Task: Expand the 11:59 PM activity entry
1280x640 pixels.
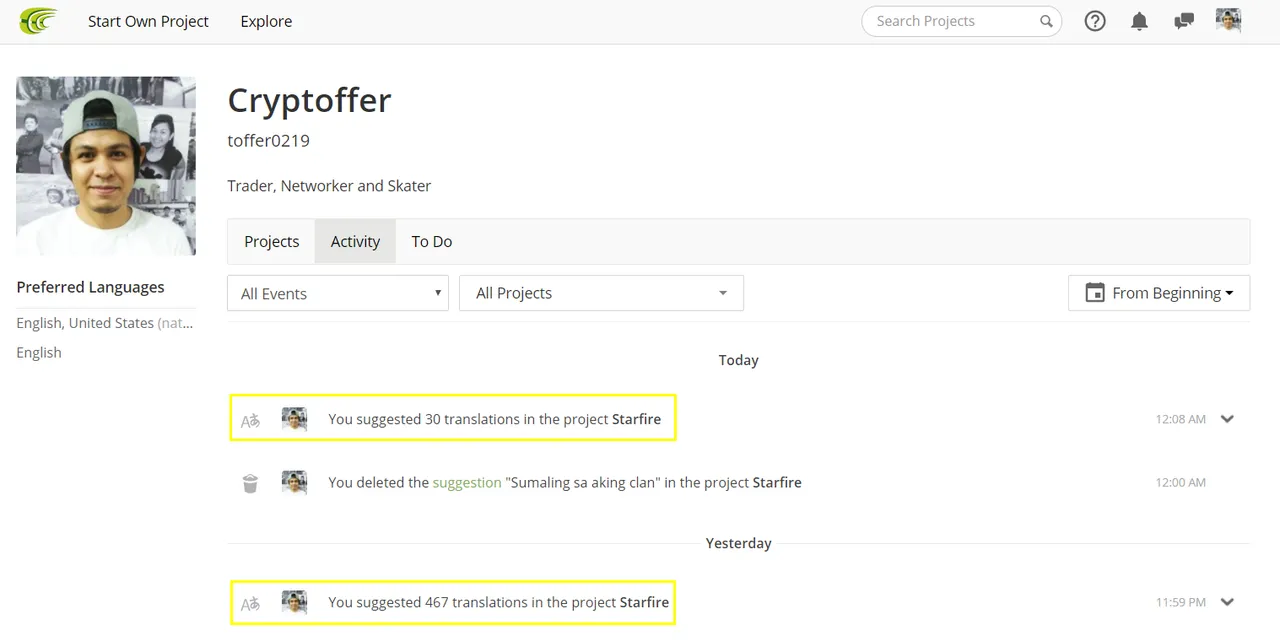Action: coord(1227,602)
